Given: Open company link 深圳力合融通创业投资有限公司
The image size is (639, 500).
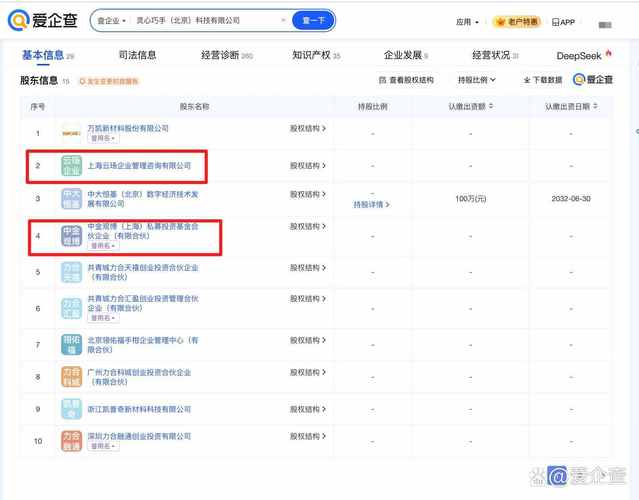Looking at the screenshot, I should pos(139,436).
